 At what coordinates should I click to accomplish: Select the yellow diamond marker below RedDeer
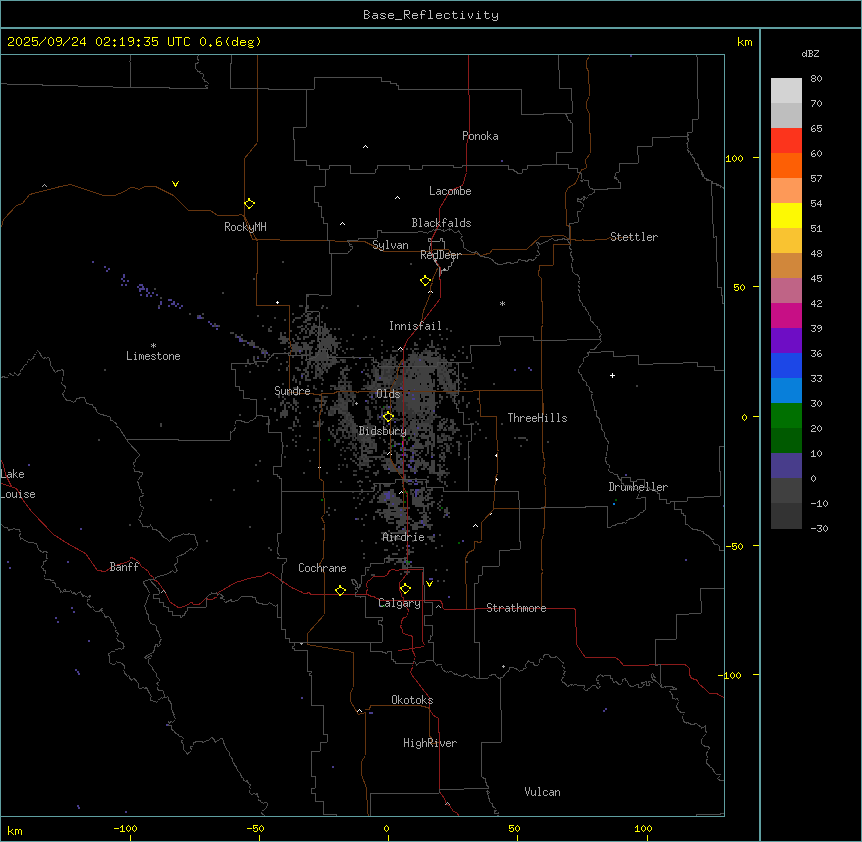[426, 281]
